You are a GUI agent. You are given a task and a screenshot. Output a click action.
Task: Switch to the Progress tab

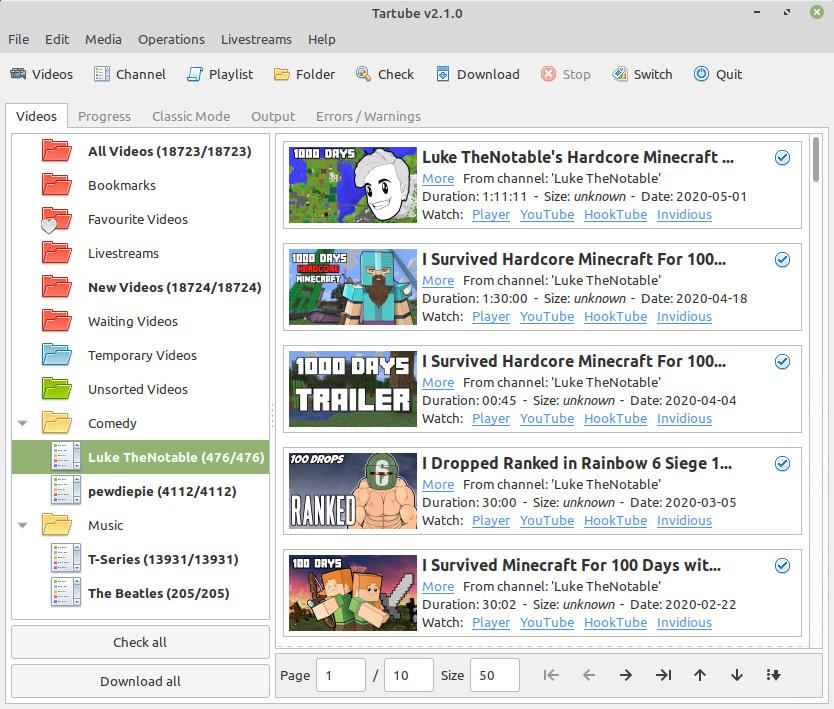click(x=104, y=116)
